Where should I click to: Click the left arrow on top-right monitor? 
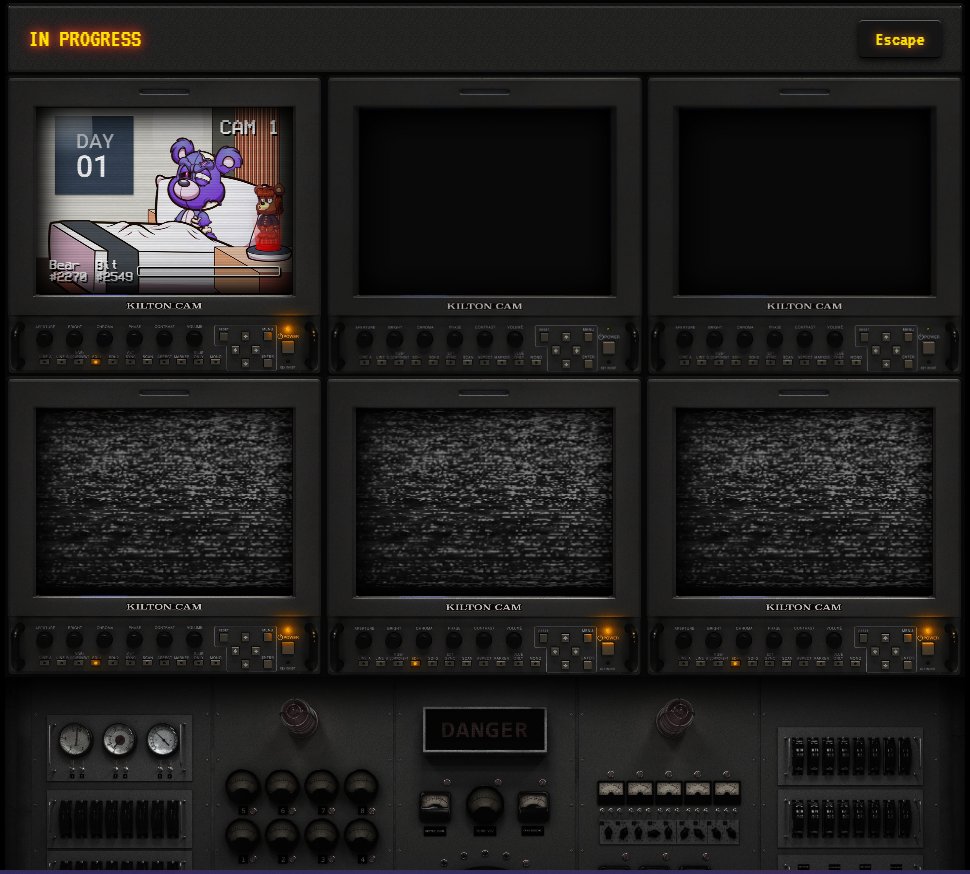coord(876,350)
